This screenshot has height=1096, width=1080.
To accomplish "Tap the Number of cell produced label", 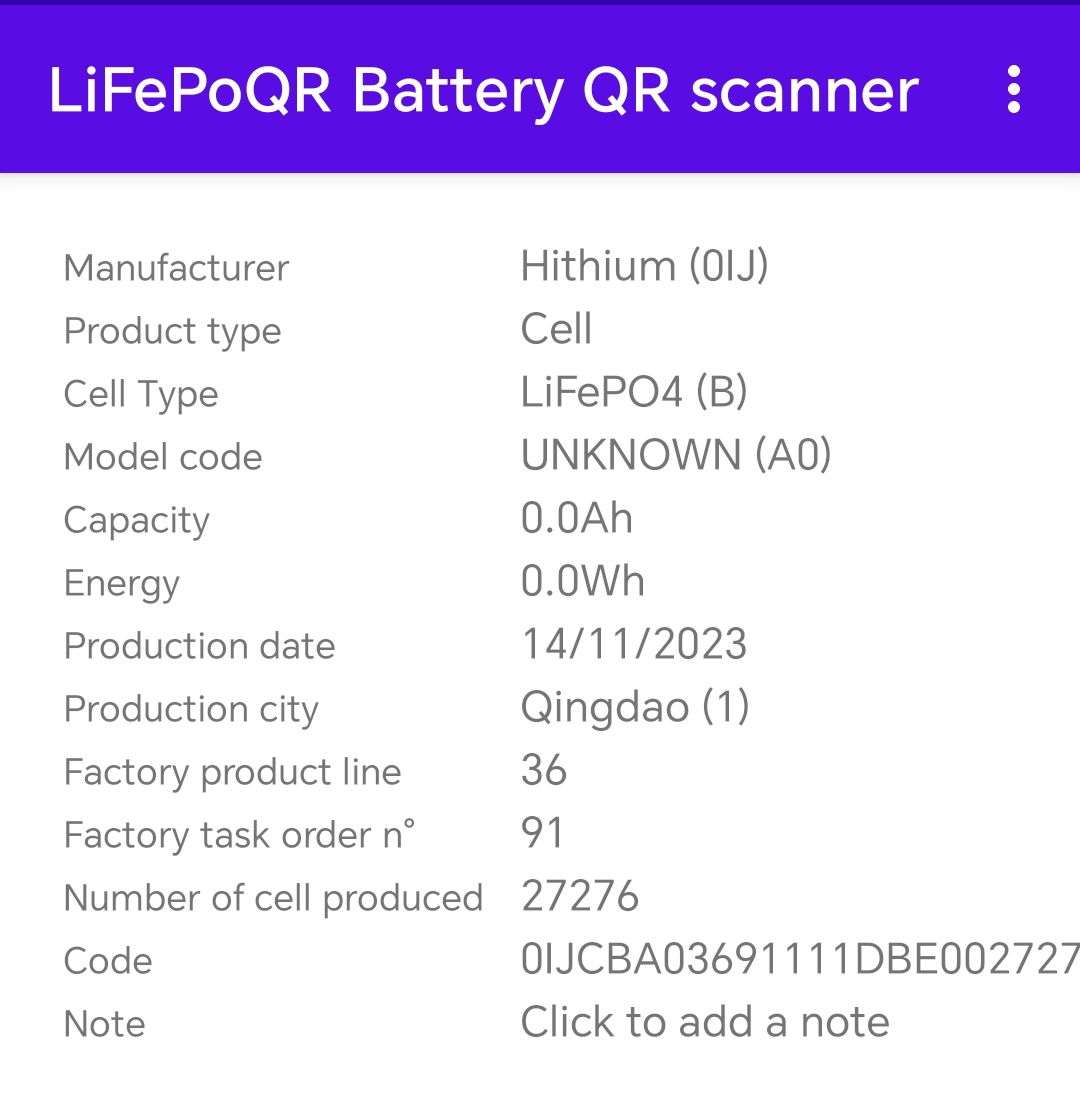I will 273,898.
